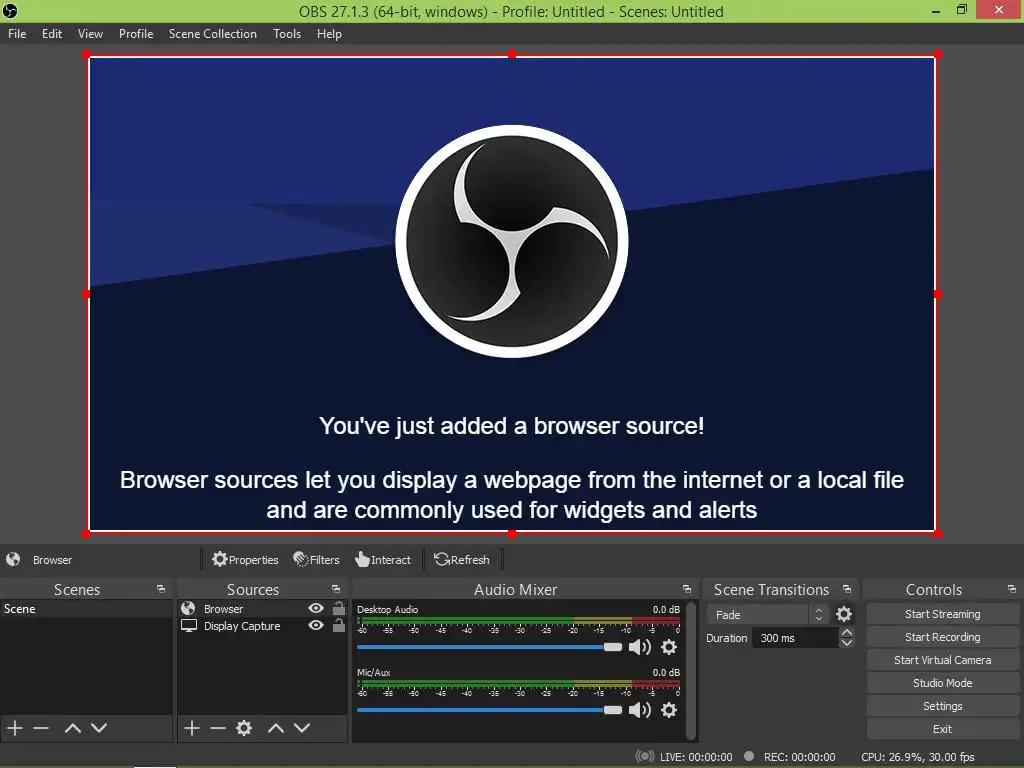Click Display Capture monitor icon
This screenshot has height=768, width=1024.
(189, 626)
